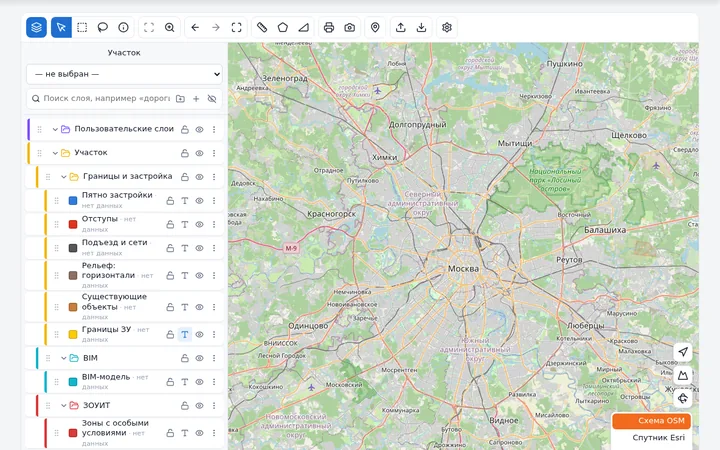The image size is (720, 450).
Task: Click drag handle of Подъезд и сети row
Action: pos(56,248)
